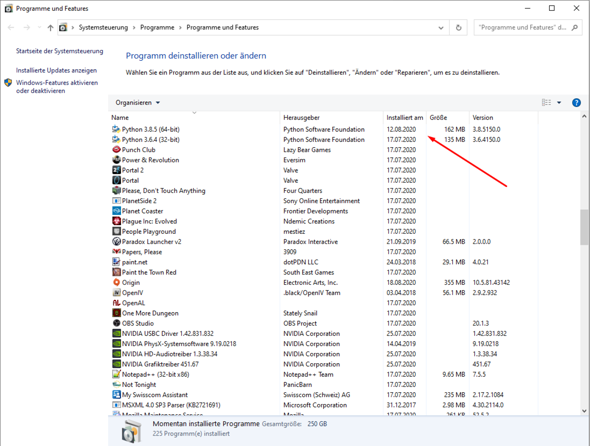Viewport: 590px width, 446px height.
Task: Sort by Name column header
Action: (x=194, y=117)
